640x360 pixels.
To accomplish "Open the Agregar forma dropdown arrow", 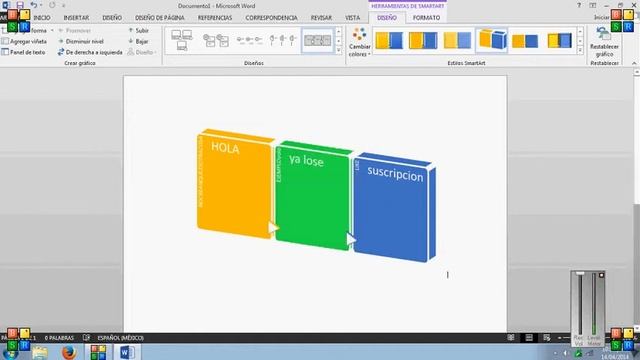I will point(52,31).
